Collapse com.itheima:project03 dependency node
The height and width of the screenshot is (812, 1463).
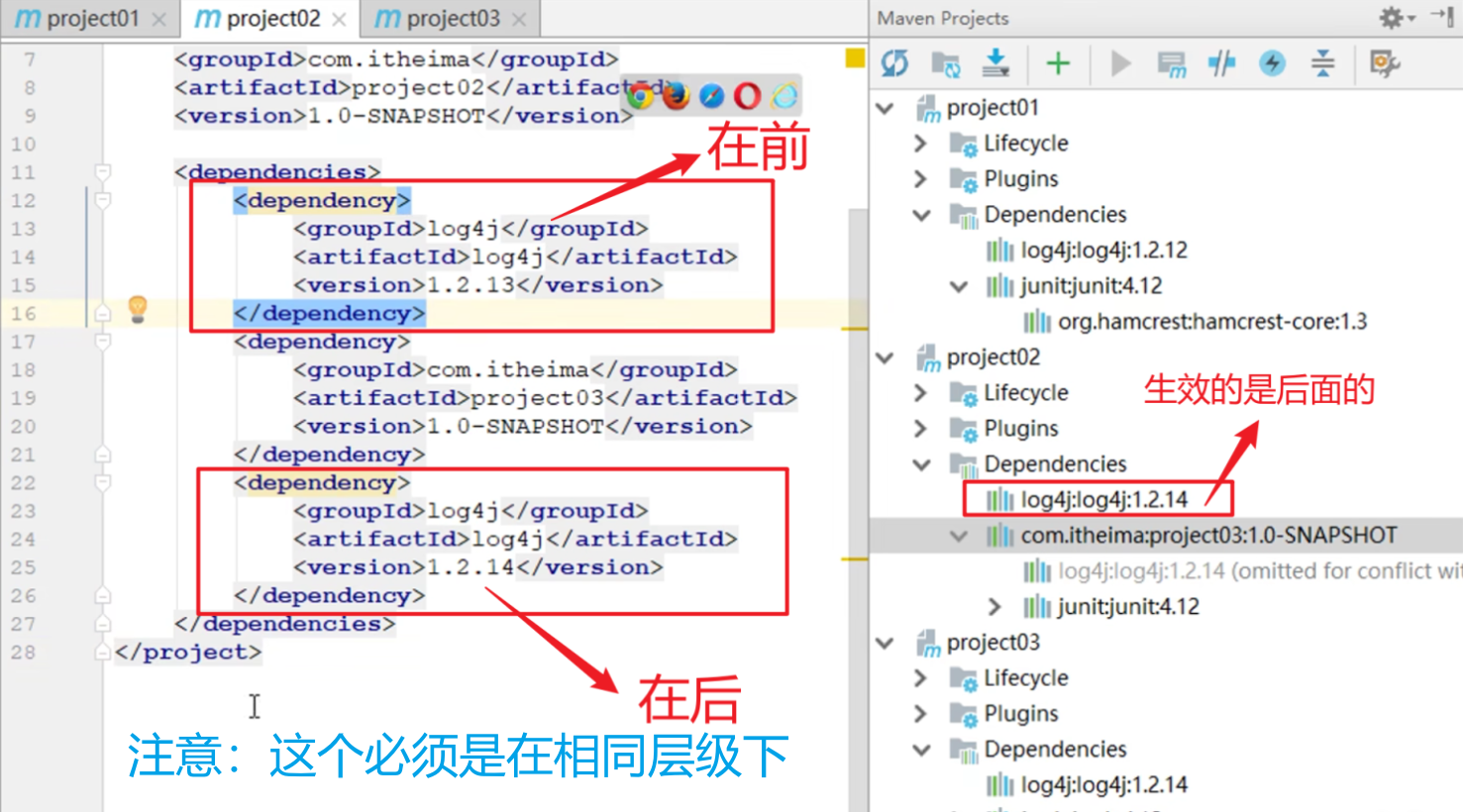tap(959, 536)
